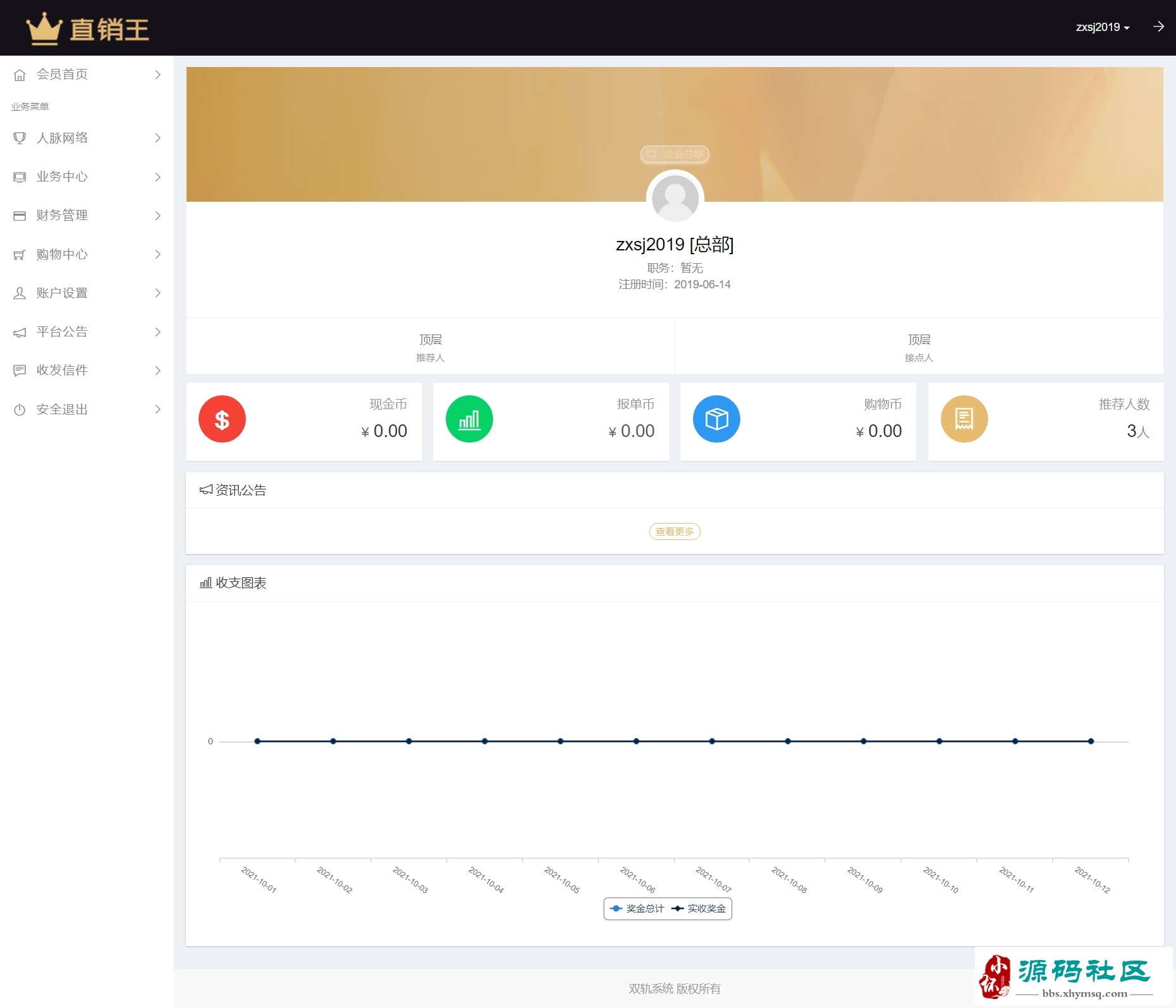Click the gold receipt 推荐人数 icon
This screenshot has width=1176, height=1008.
(964, 419)
